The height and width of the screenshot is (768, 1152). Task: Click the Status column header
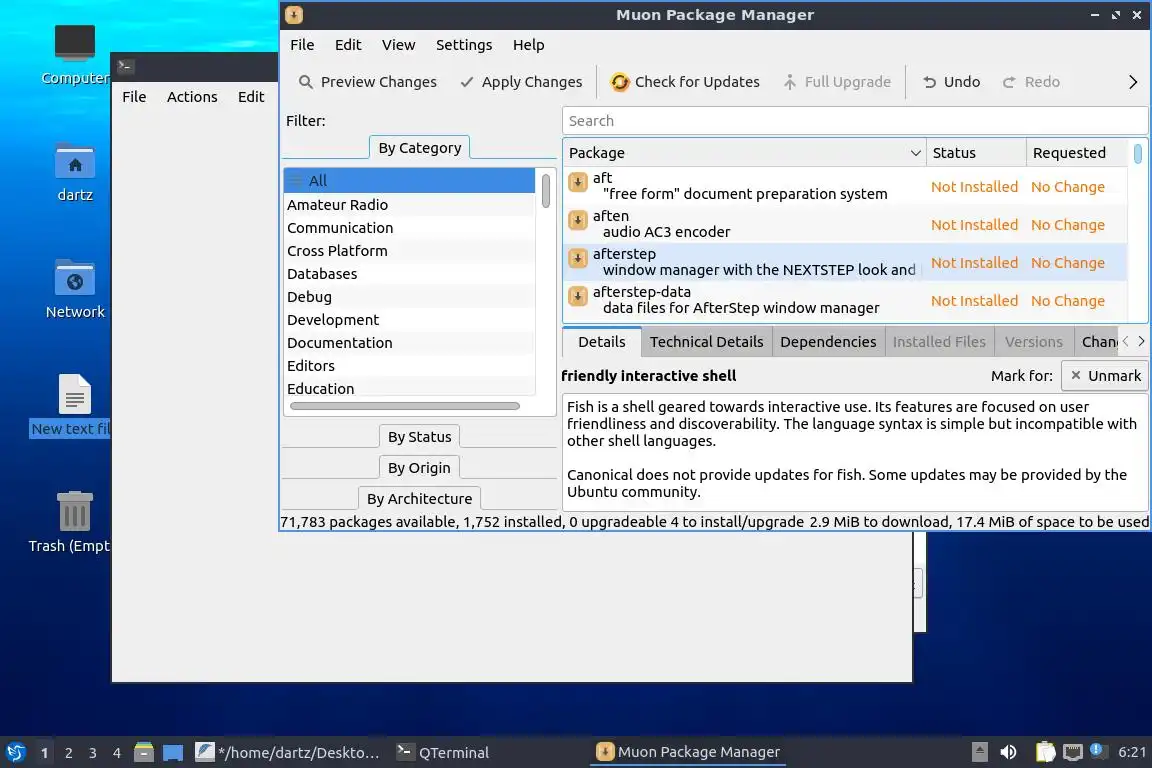pyautogui.click(x=976, y=153)
